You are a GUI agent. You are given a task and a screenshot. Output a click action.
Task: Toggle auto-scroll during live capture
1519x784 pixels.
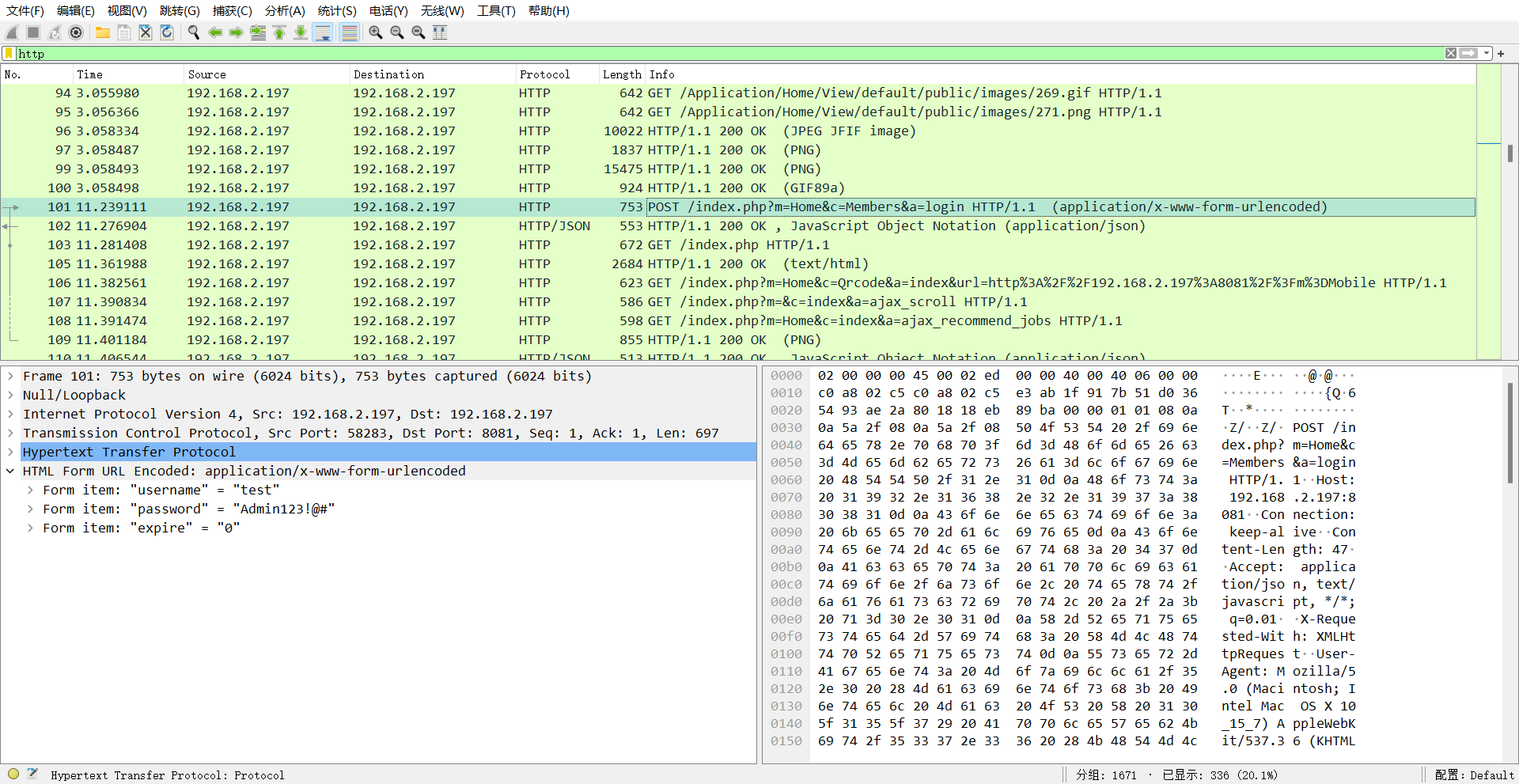point(323,32)
